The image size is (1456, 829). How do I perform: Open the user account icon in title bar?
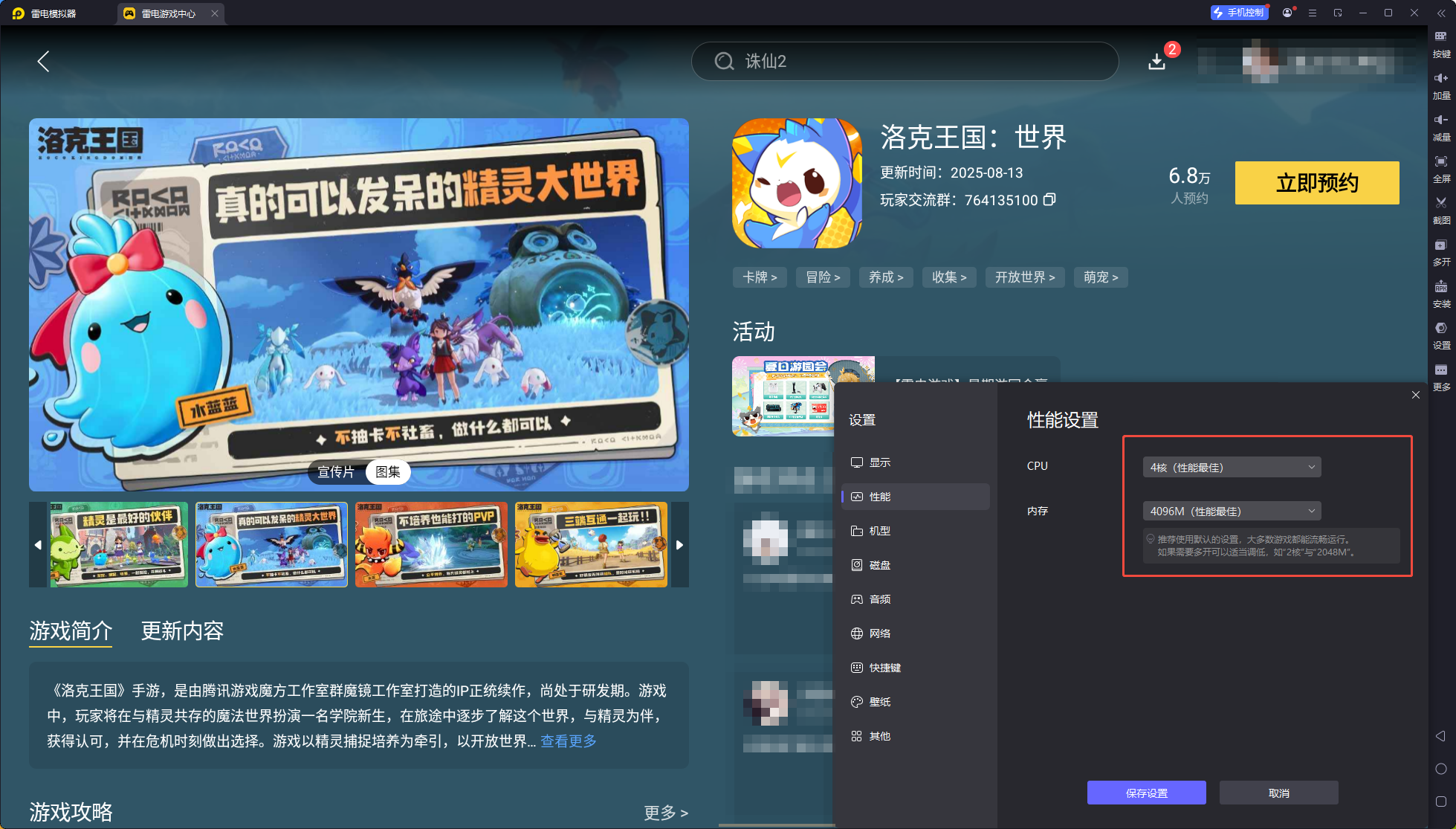coord(1287,13)
